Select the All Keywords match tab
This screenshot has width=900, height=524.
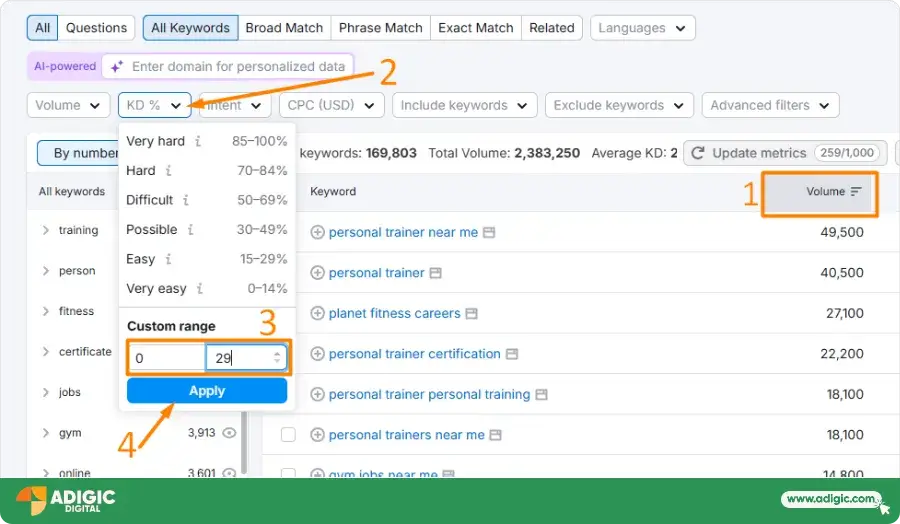190,28
